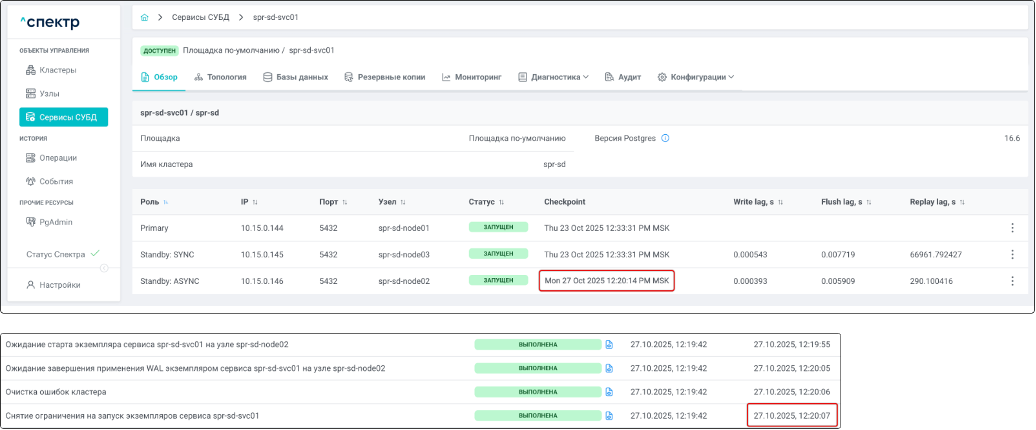Open Операции history page
Viewport: 1036px width, 430px height.
pos(58,158)
